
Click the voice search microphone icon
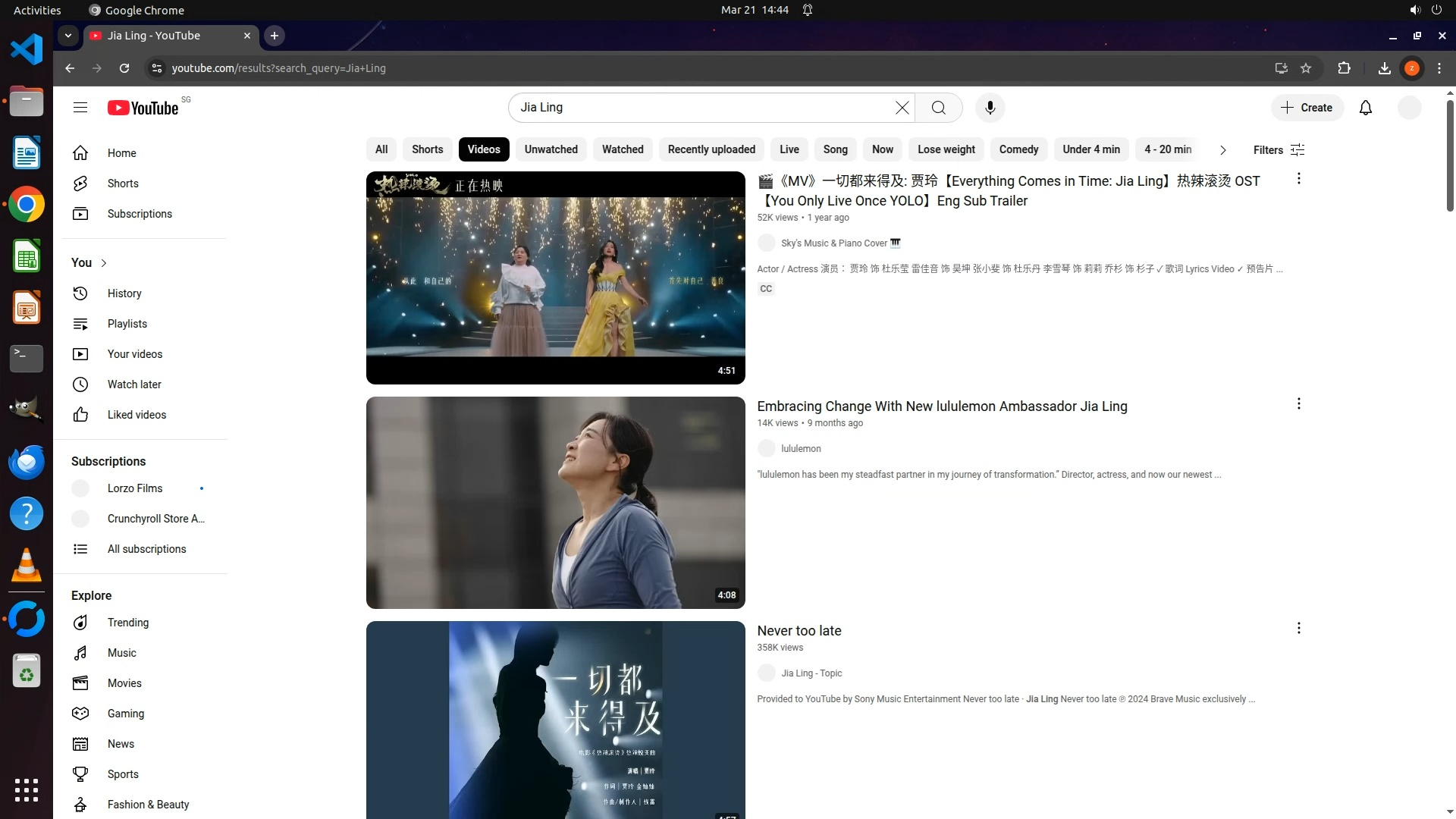click(990, 108)
